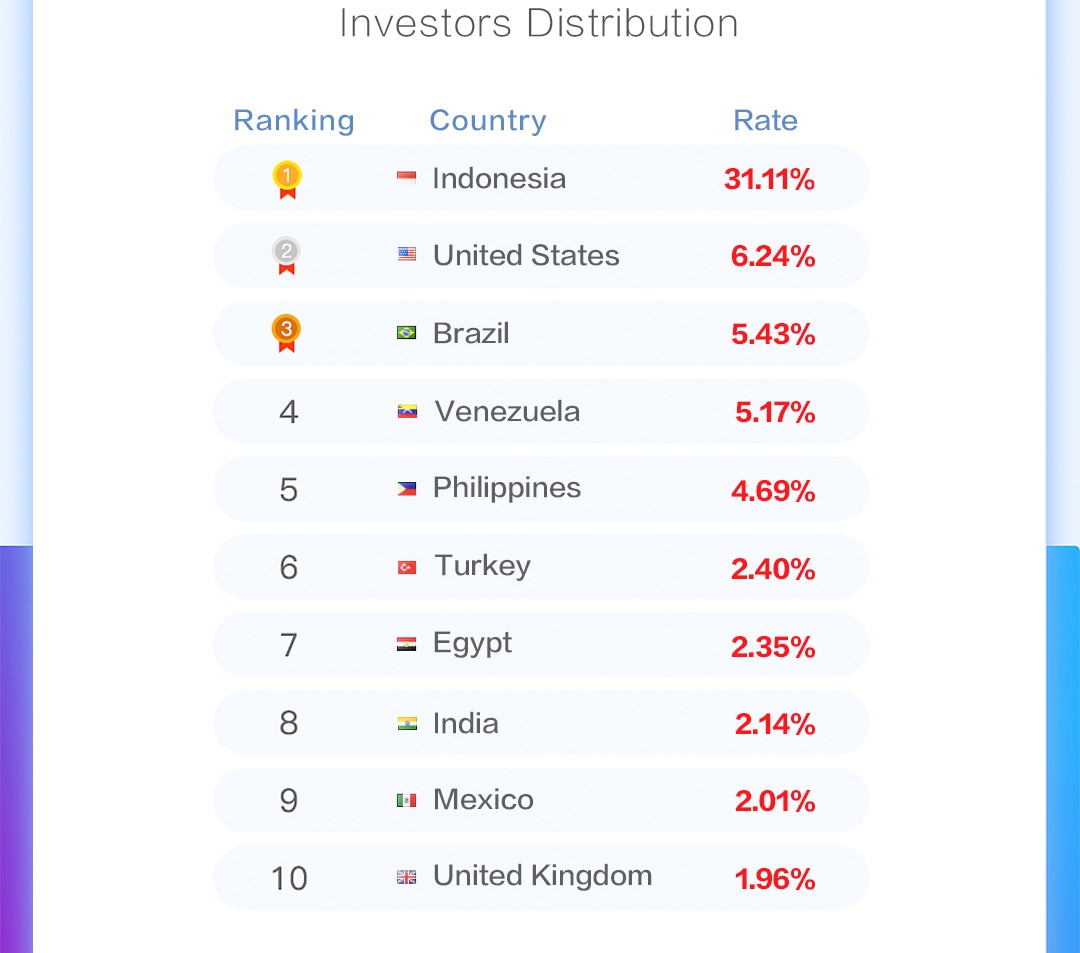Click the India flag icon
This screenshot has height=953, width=1080.
pyautogui.click(x=406, y=723)
